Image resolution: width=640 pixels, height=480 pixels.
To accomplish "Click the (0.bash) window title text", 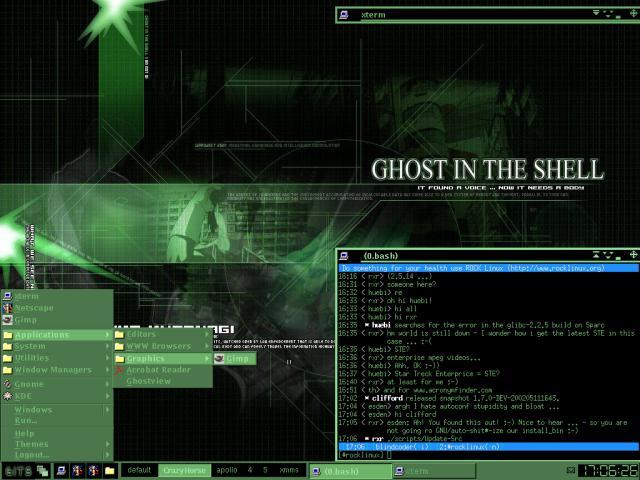I will point(380,256).
